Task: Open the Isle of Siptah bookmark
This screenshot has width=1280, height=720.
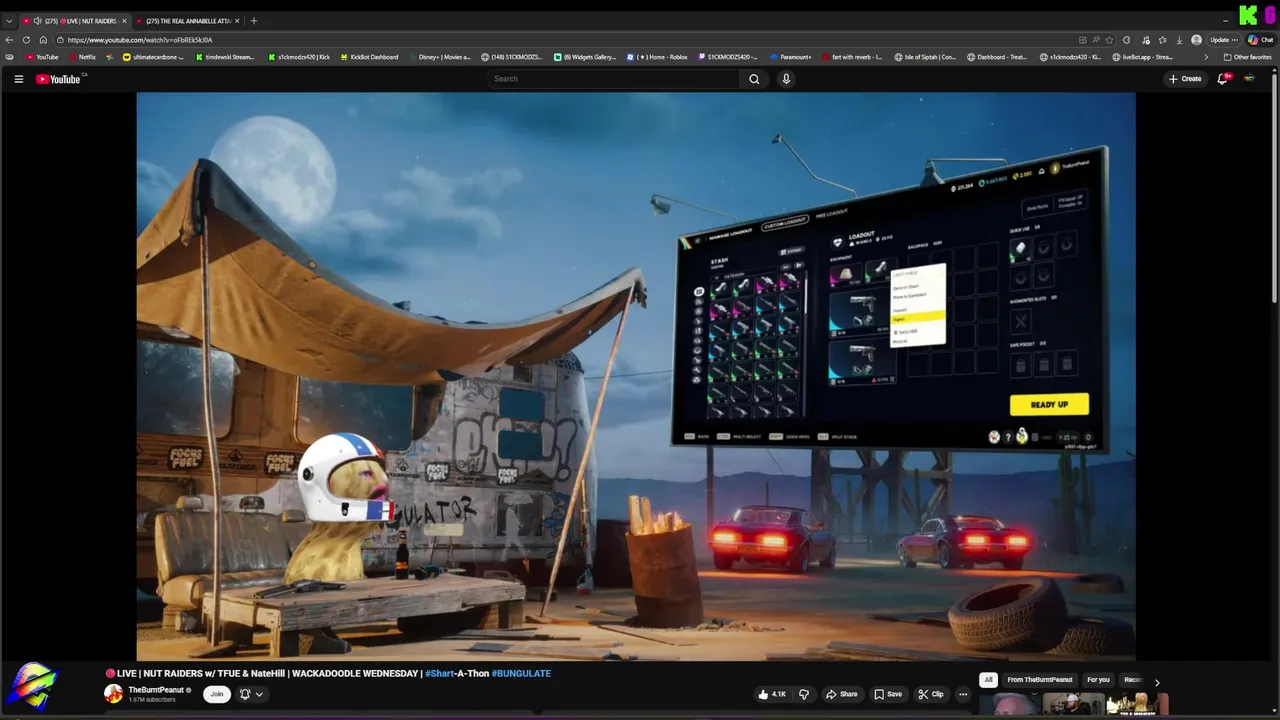Action: (925, 57)
